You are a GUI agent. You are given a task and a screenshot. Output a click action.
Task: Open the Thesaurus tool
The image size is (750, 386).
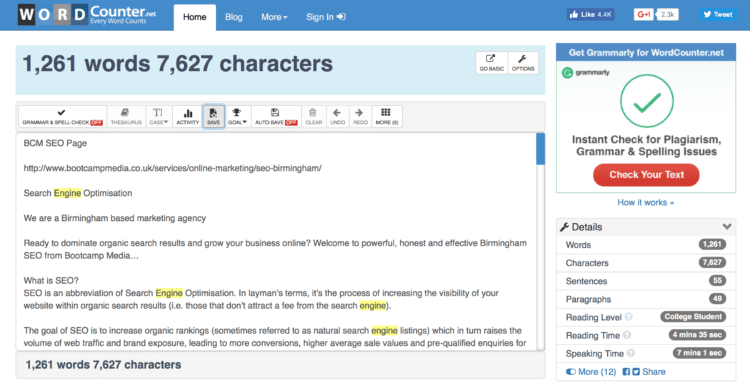pos(126,117)
